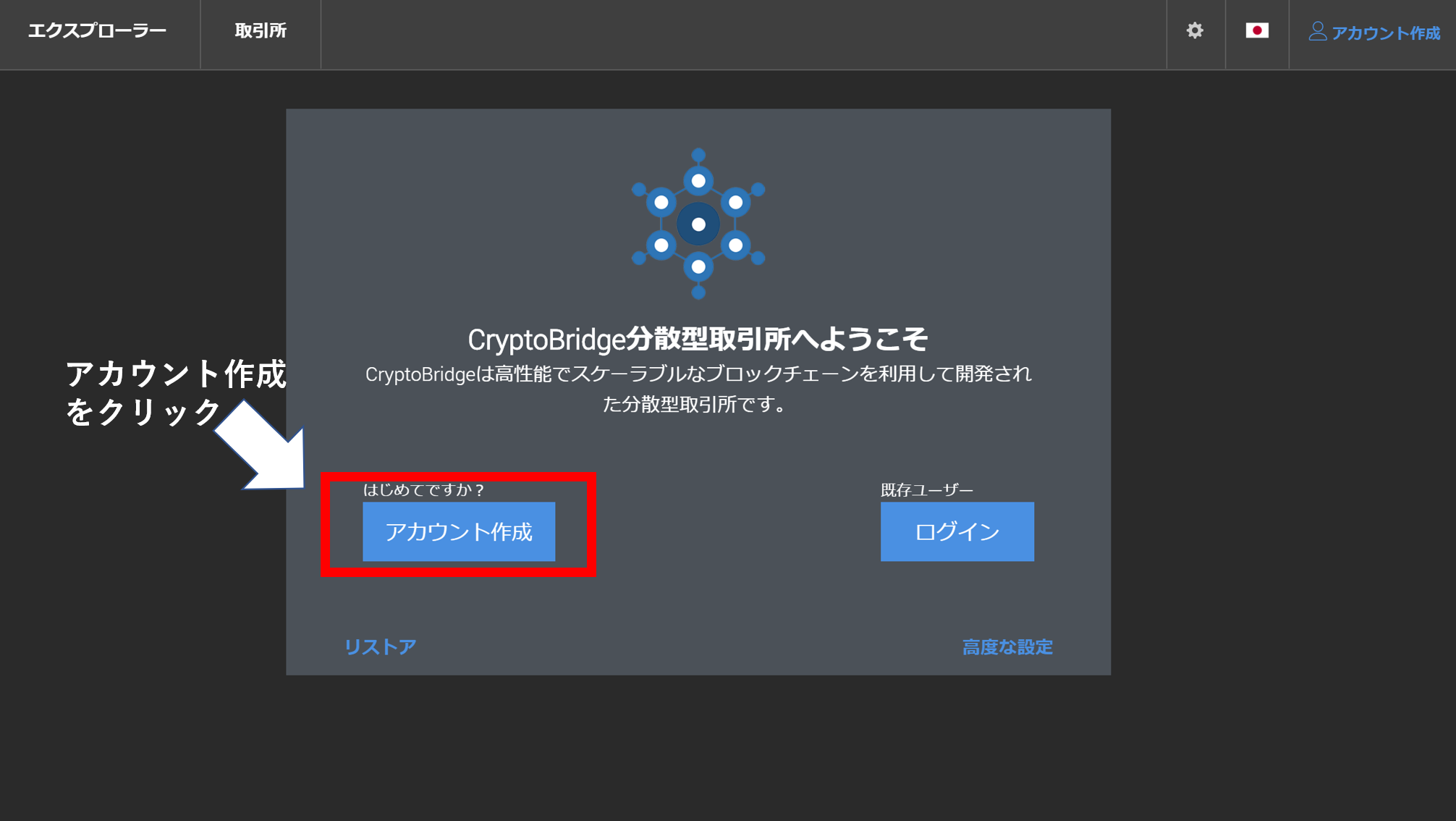Open the settings gear icon
The width and height of the screenshot is (1456, 821).
(1195, 30)
